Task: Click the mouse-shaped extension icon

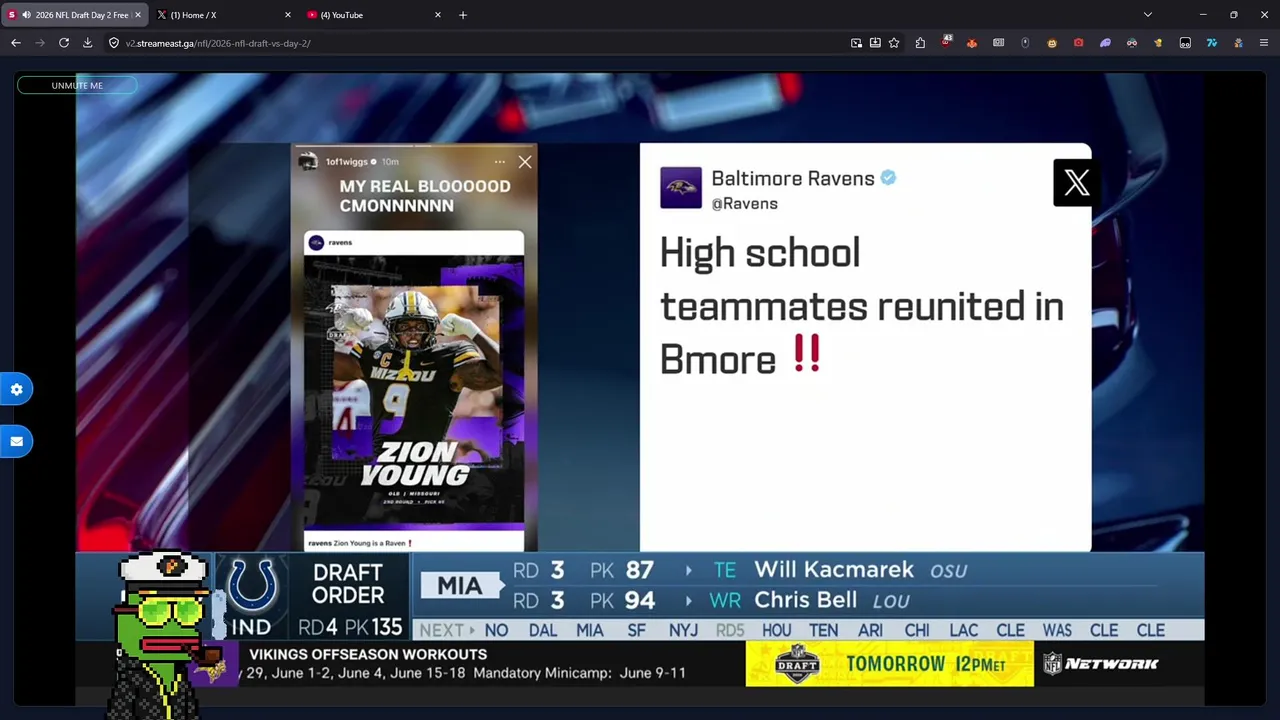Action: click(x=1025, y=43)
